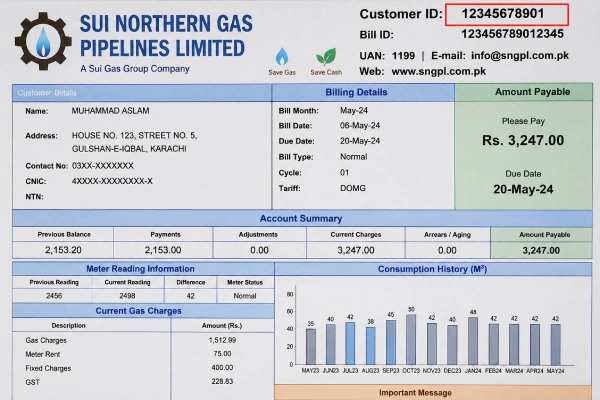600x400 pixels.
Task: Click the Amount Payable green header
Action: pyautogui.click(x=532, y=92)
